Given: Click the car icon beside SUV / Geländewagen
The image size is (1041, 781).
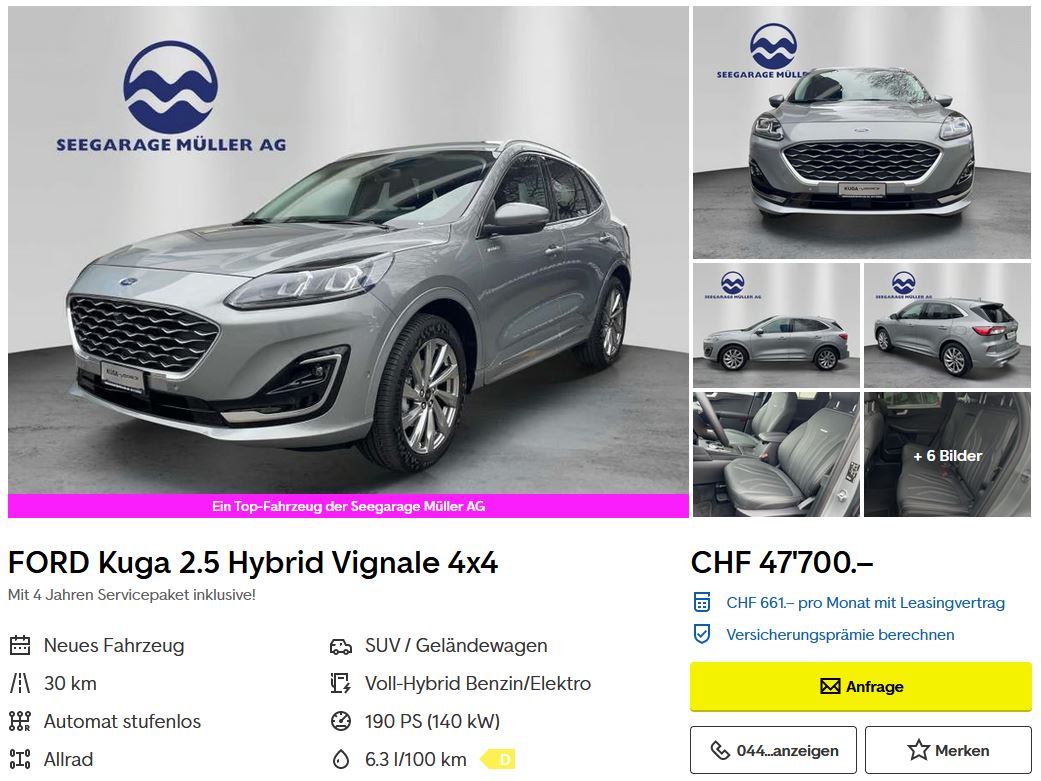Looking at the screenshot, I should (x=341, y=646).
